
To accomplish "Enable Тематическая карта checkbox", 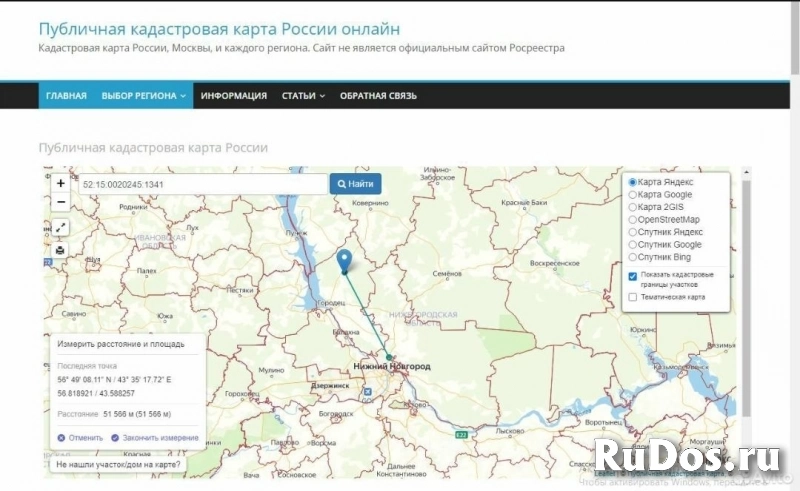I will [x=633, y=297].
